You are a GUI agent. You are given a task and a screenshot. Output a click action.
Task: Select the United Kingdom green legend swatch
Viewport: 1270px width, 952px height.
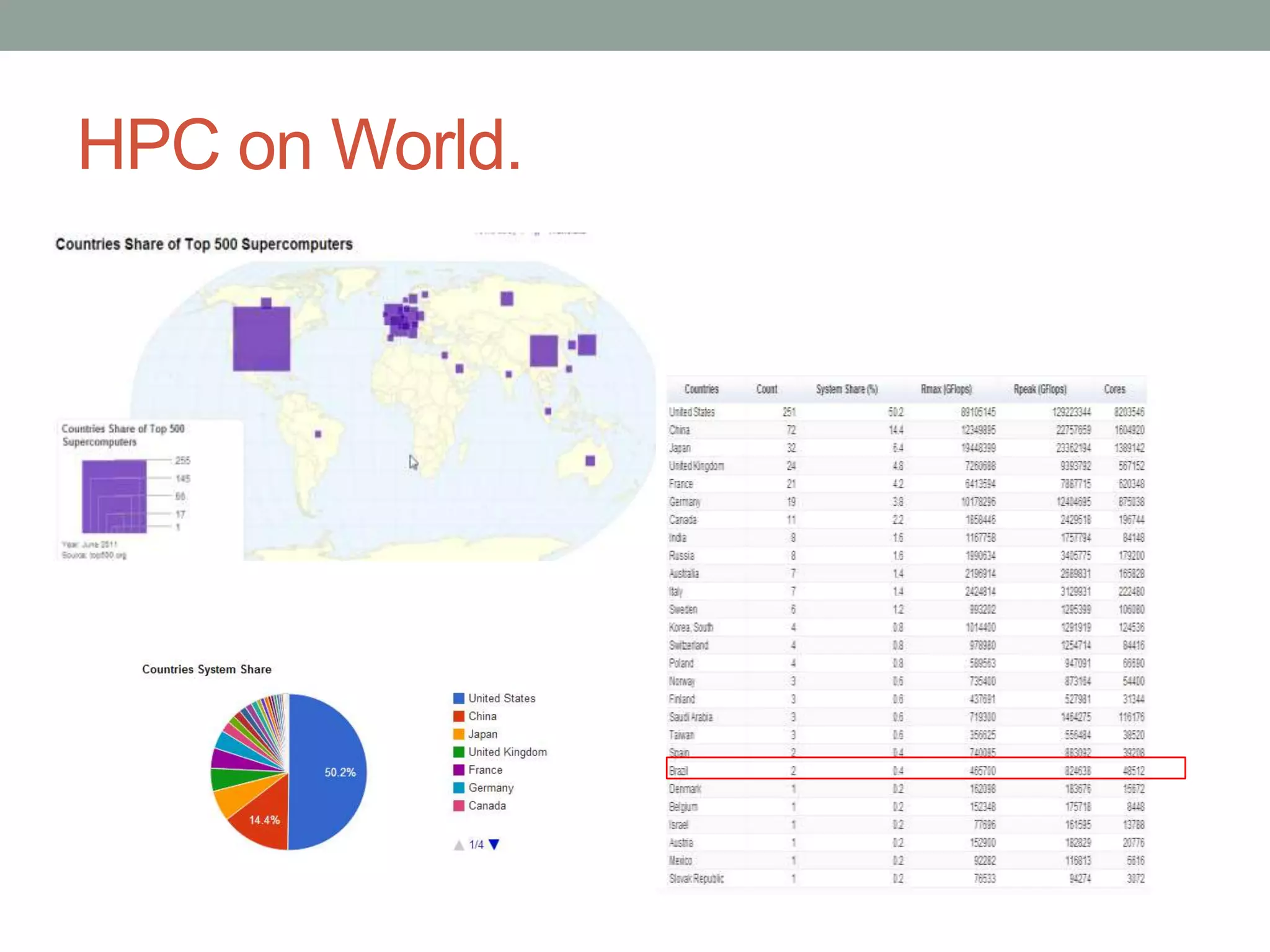(459, 752)
